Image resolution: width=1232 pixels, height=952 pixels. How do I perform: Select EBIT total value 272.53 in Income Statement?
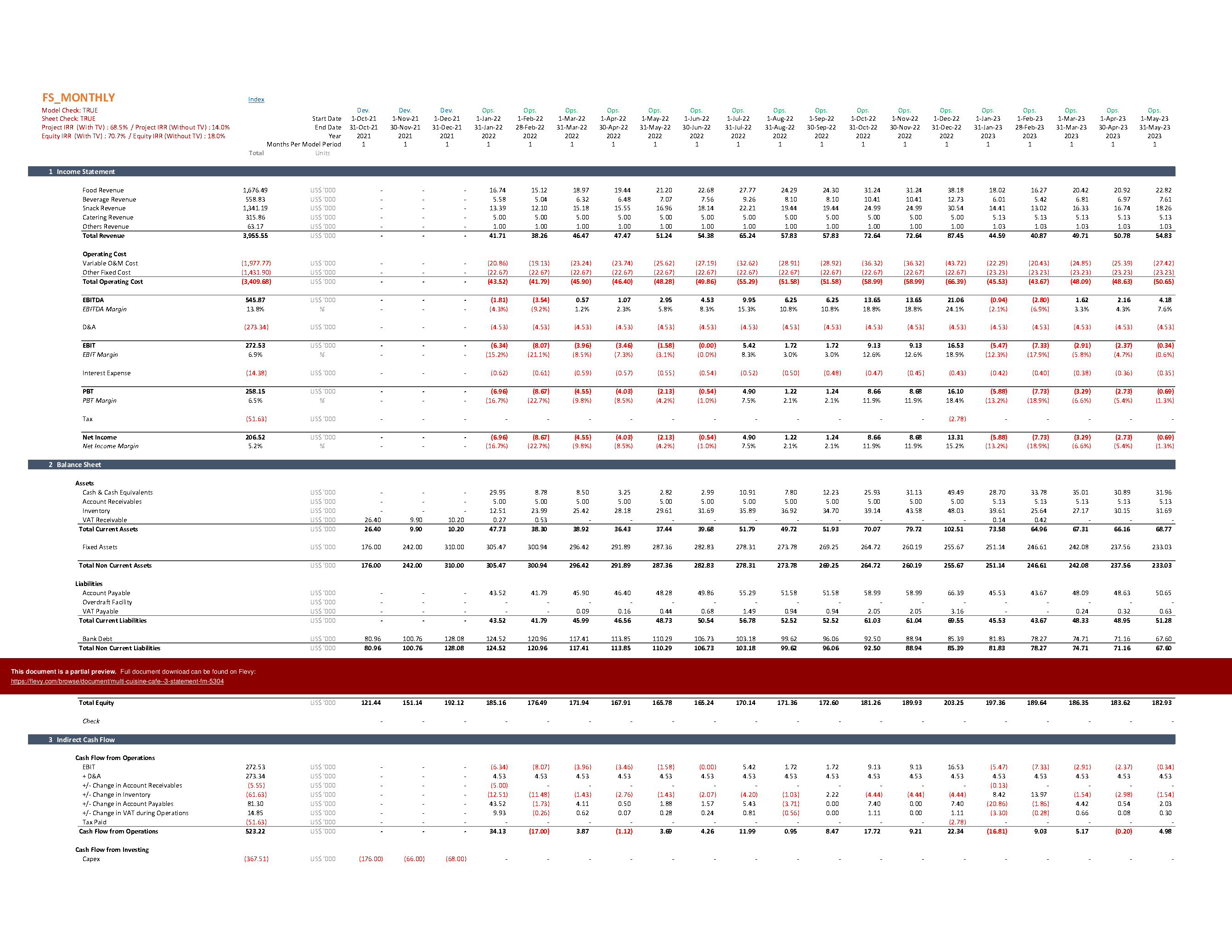point(255,345)
